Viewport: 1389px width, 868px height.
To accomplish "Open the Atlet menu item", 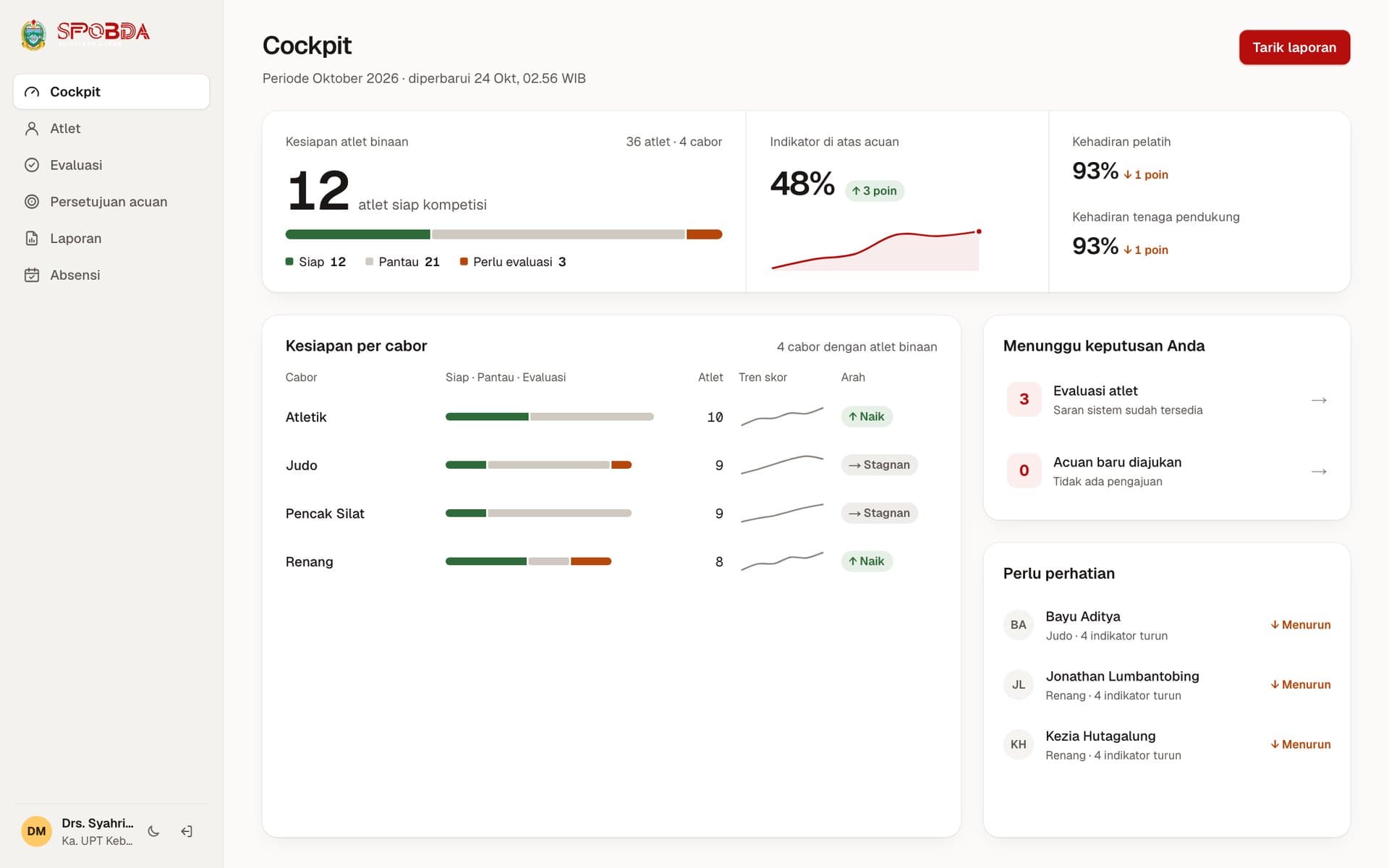I will click(111, 129).
